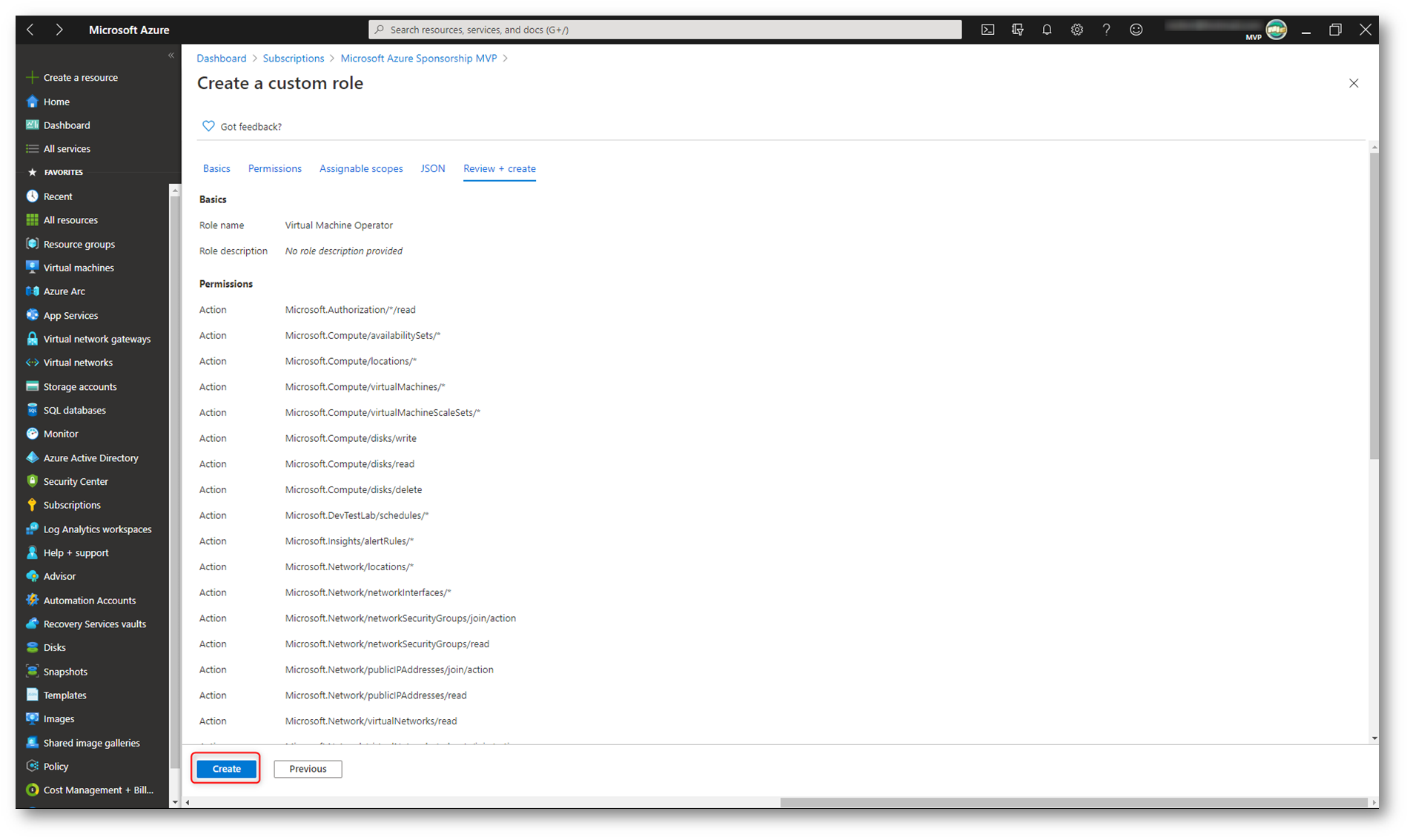Open the Dashboard breadcrumb link
This screenshot has height=840, width=1410.
tap(222, 58)
